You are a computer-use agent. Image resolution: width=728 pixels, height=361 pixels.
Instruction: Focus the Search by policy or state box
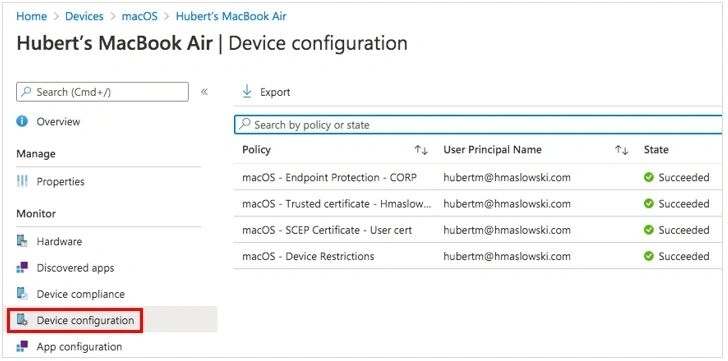click(x=478, y=125)
